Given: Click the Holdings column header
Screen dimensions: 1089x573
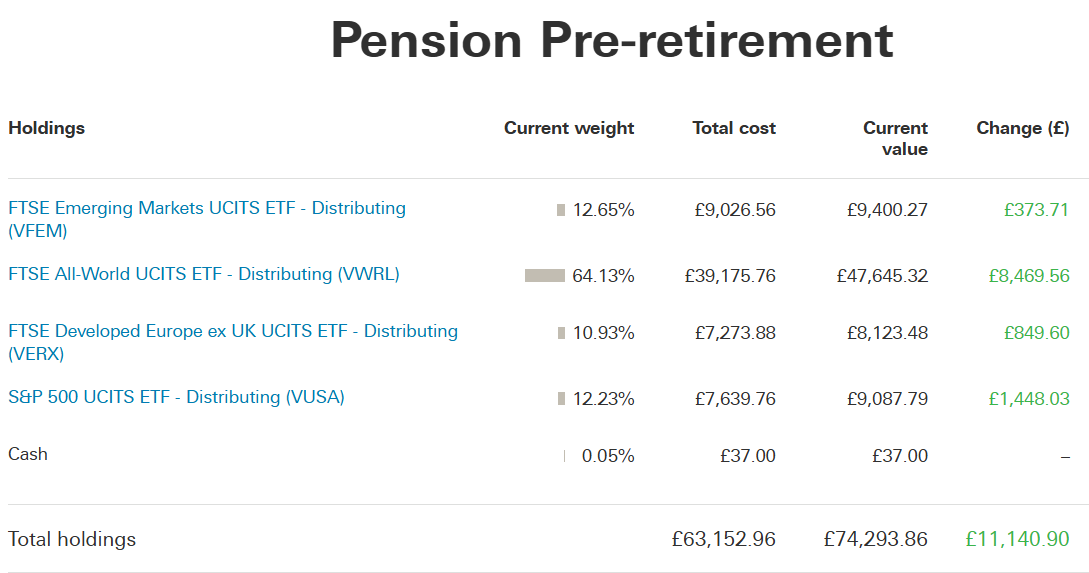Looking at the screenshot, I should coord(47,128).
